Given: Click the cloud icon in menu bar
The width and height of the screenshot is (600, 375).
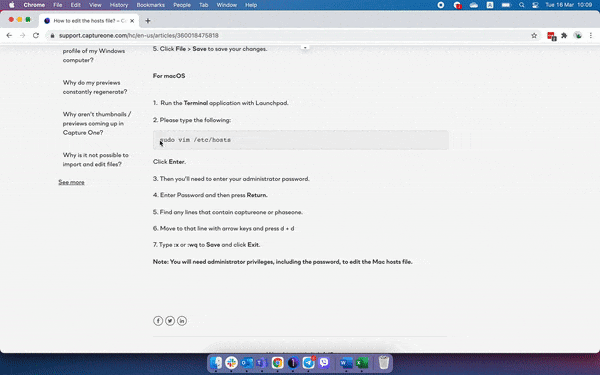Looking at the screenshot, I should tap(474, 5).
